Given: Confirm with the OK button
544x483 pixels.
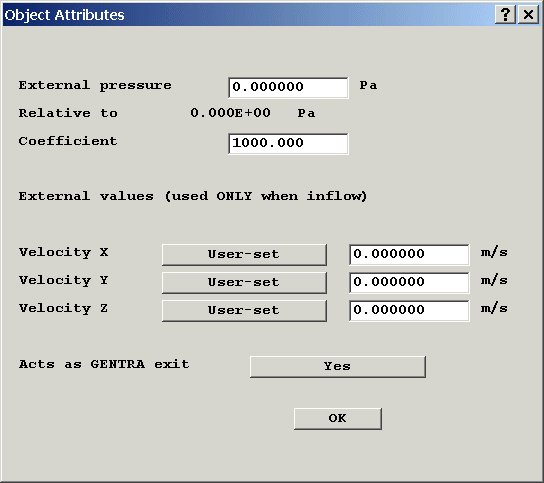Looking at the screenshot, I should [x=338, y=418].
